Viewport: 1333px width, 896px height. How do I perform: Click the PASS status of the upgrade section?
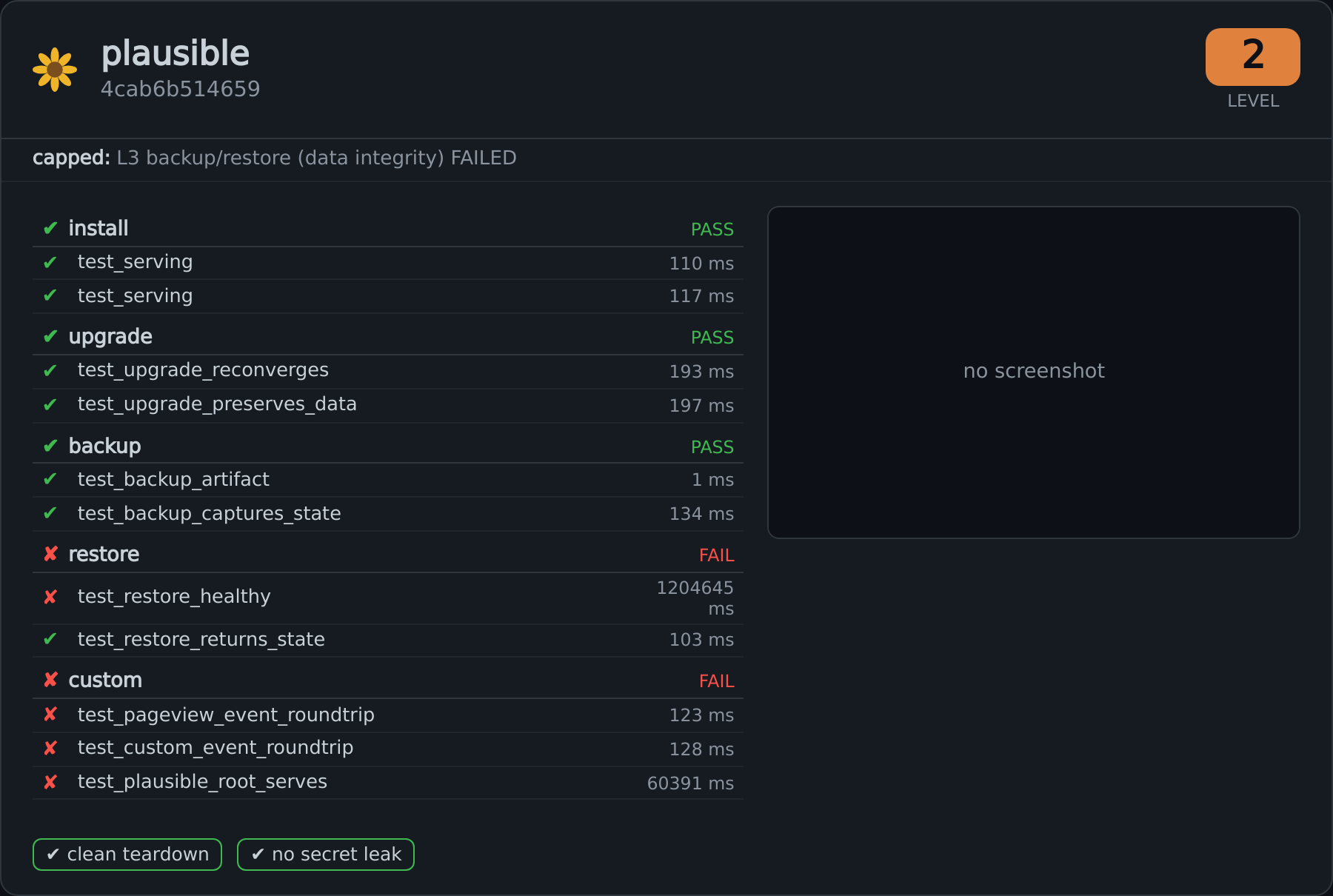(x=712, y=338)
